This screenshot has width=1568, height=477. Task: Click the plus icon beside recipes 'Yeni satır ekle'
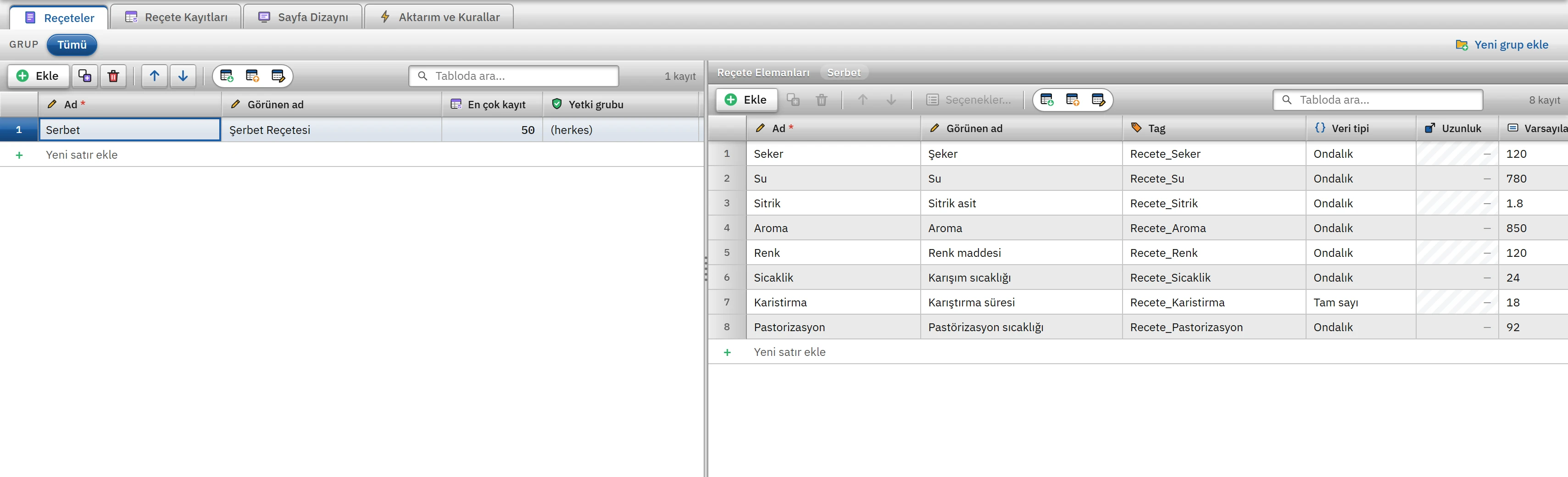[x=19, y=155]
